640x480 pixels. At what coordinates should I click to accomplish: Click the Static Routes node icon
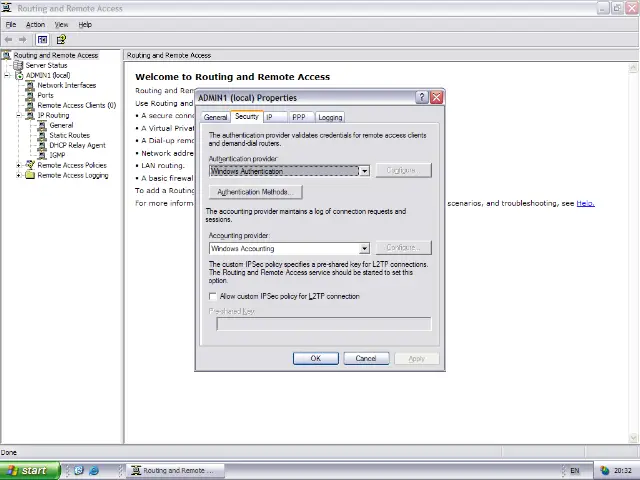coord(42,136)
